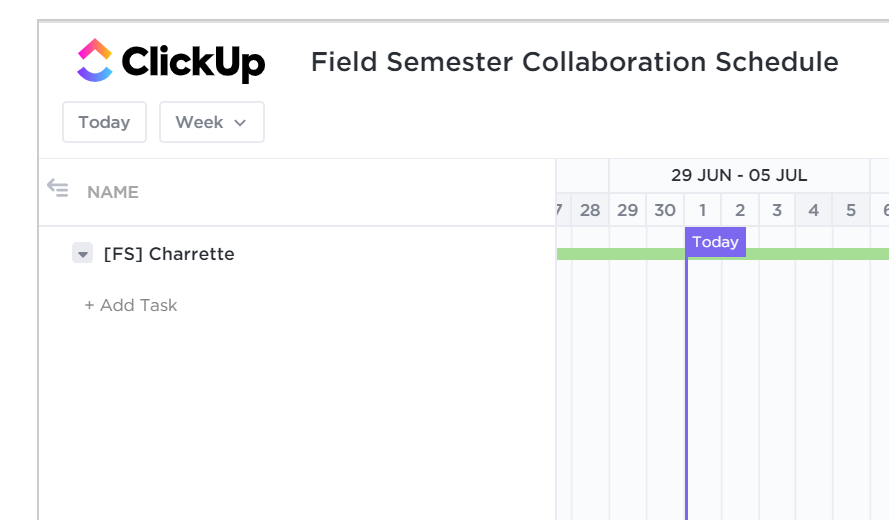The height and width of the screenshot is (520, 889).
Task: Click day 3 in the timeline header
Action: pyautogui.click(x=777, y=210)
